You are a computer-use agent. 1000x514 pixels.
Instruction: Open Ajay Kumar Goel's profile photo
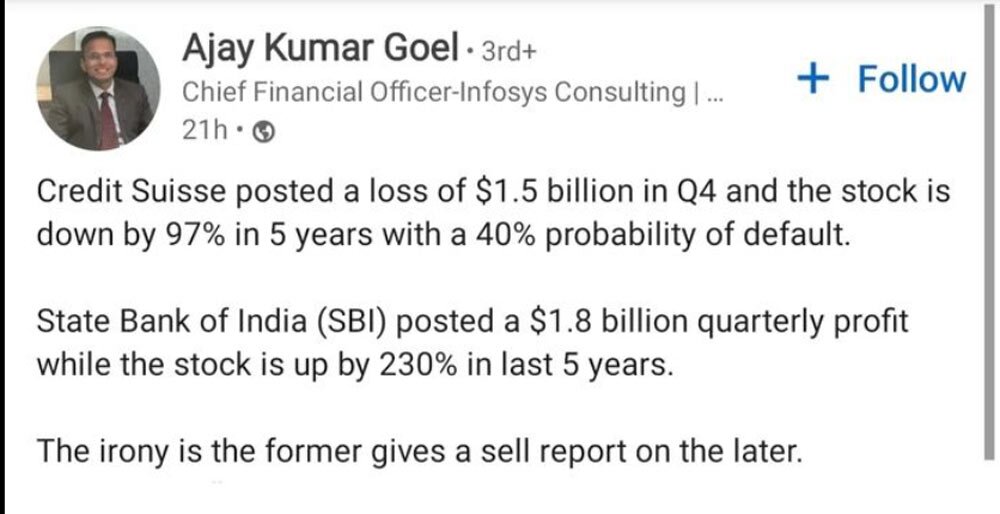click(98, 89)
